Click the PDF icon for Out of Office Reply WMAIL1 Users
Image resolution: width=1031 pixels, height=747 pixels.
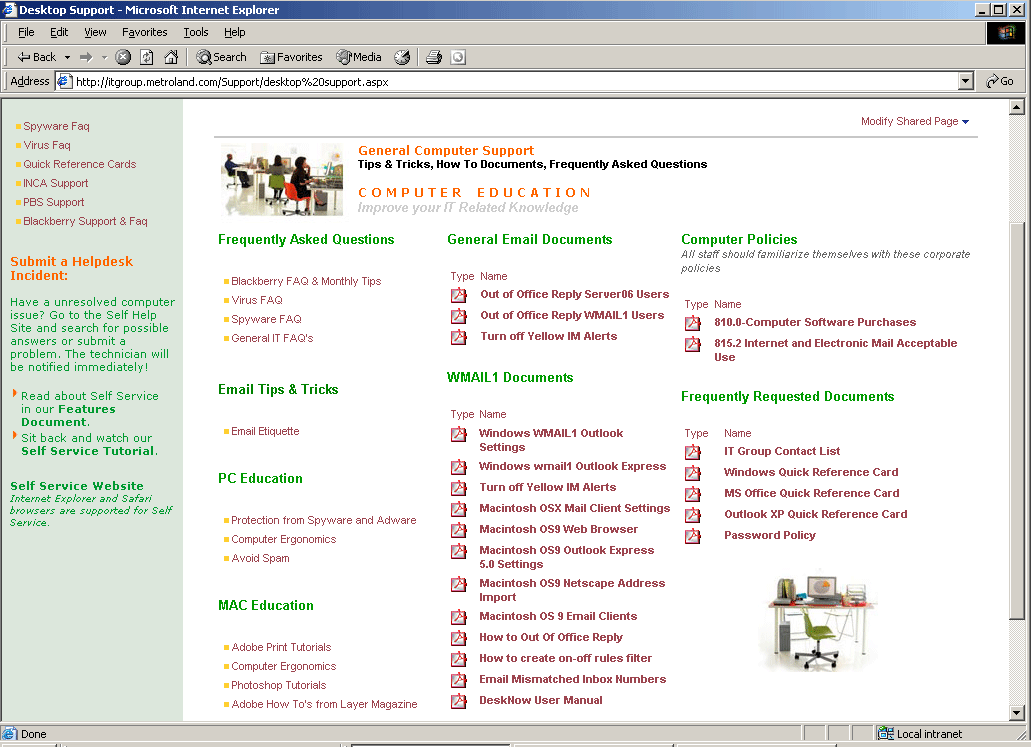pos(458,316)
